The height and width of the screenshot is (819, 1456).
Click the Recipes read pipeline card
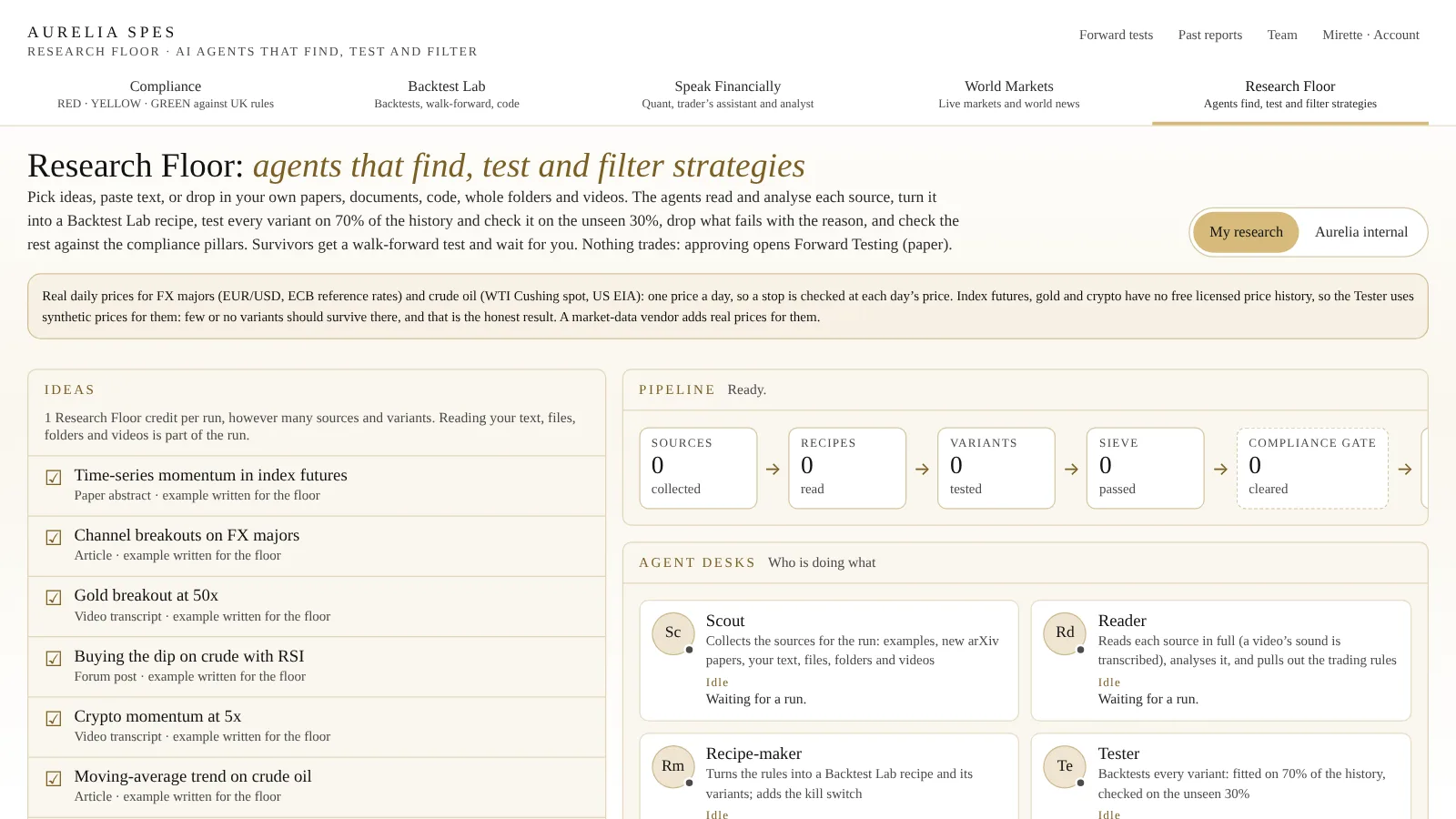tap(847, 468)
